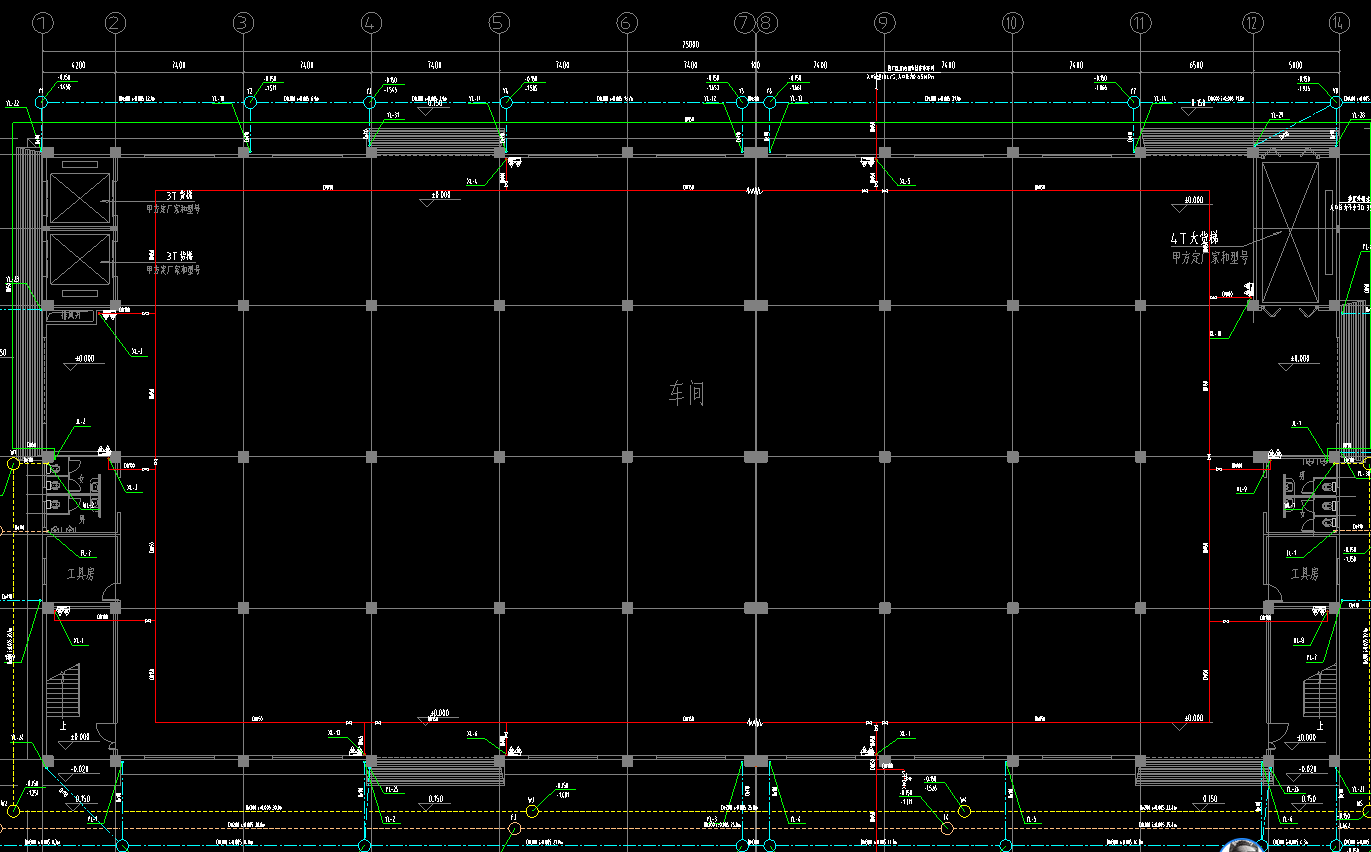
Task: Click the 4200 dimension text
Action: click(77, 65)
